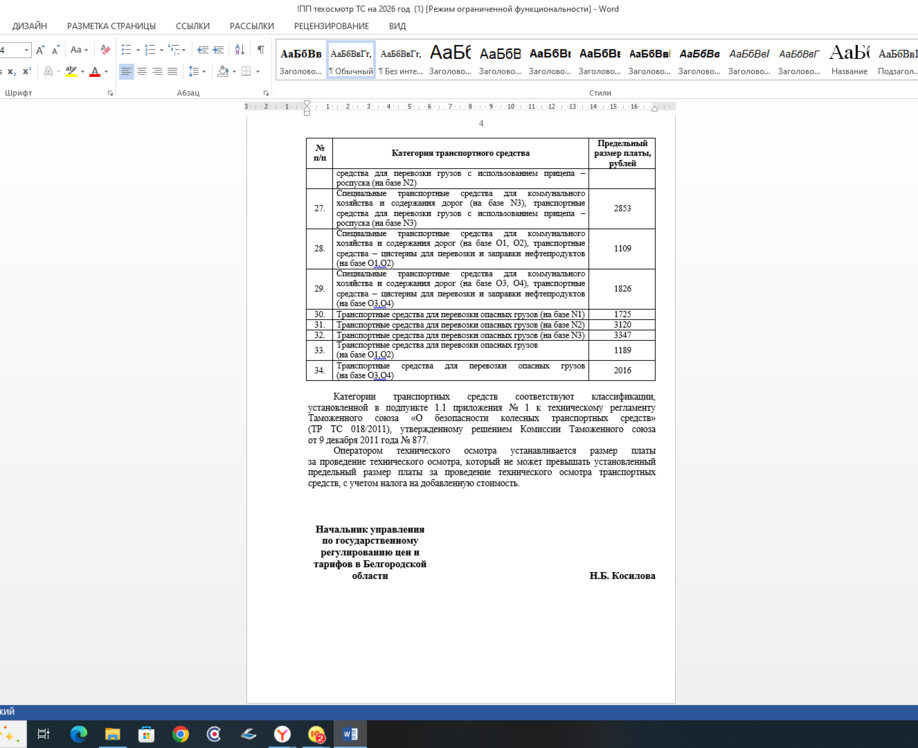This screenshot has height=748, width=918.
Task: Apply bulleted list formatting
Action: click(x=126, y=50)
